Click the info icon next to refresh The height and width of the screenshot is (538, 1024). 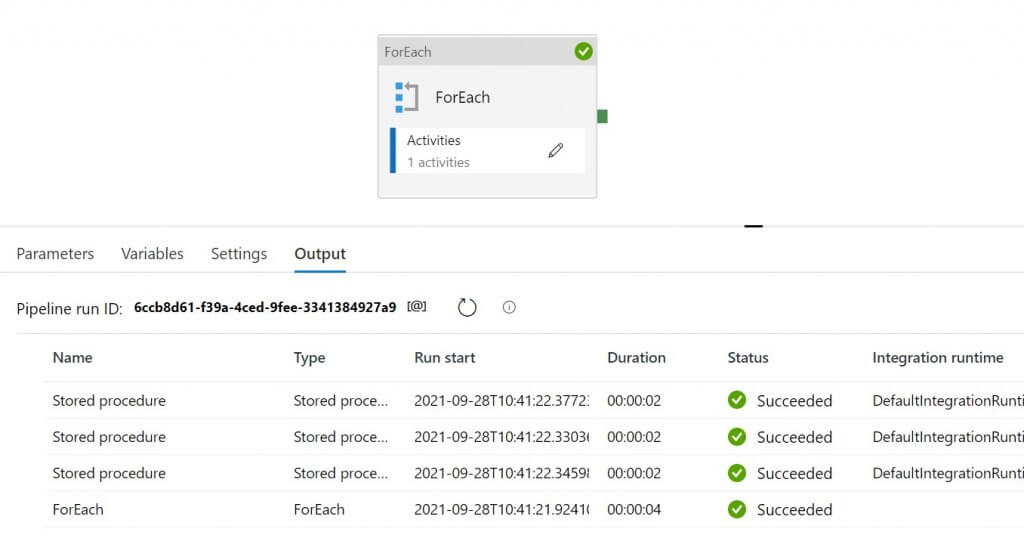coord(509,307)
